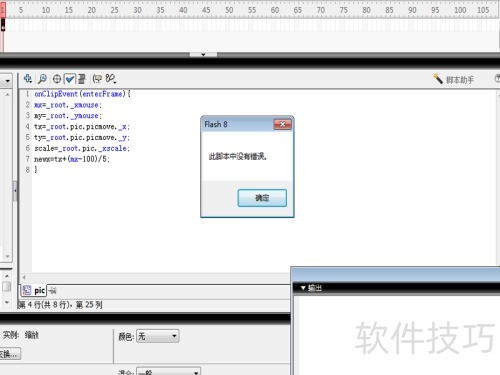
Task: Collapse the 输出 output panel
Action: click(303, 288)
